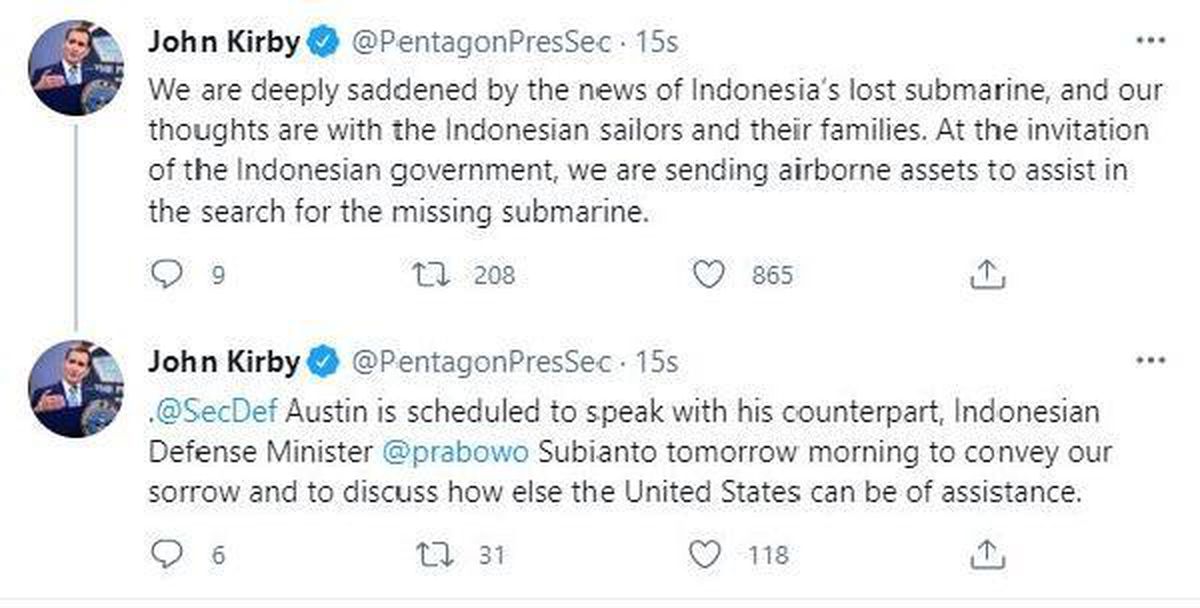Click John Kirby name on first tweet
Viewport: 1200px width, 608px height.
(x=222, y=43)
